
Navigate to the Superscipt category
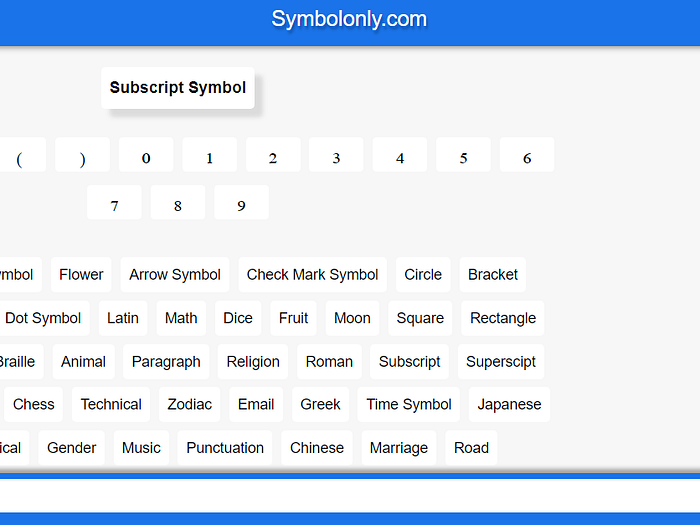pos(501,361)
